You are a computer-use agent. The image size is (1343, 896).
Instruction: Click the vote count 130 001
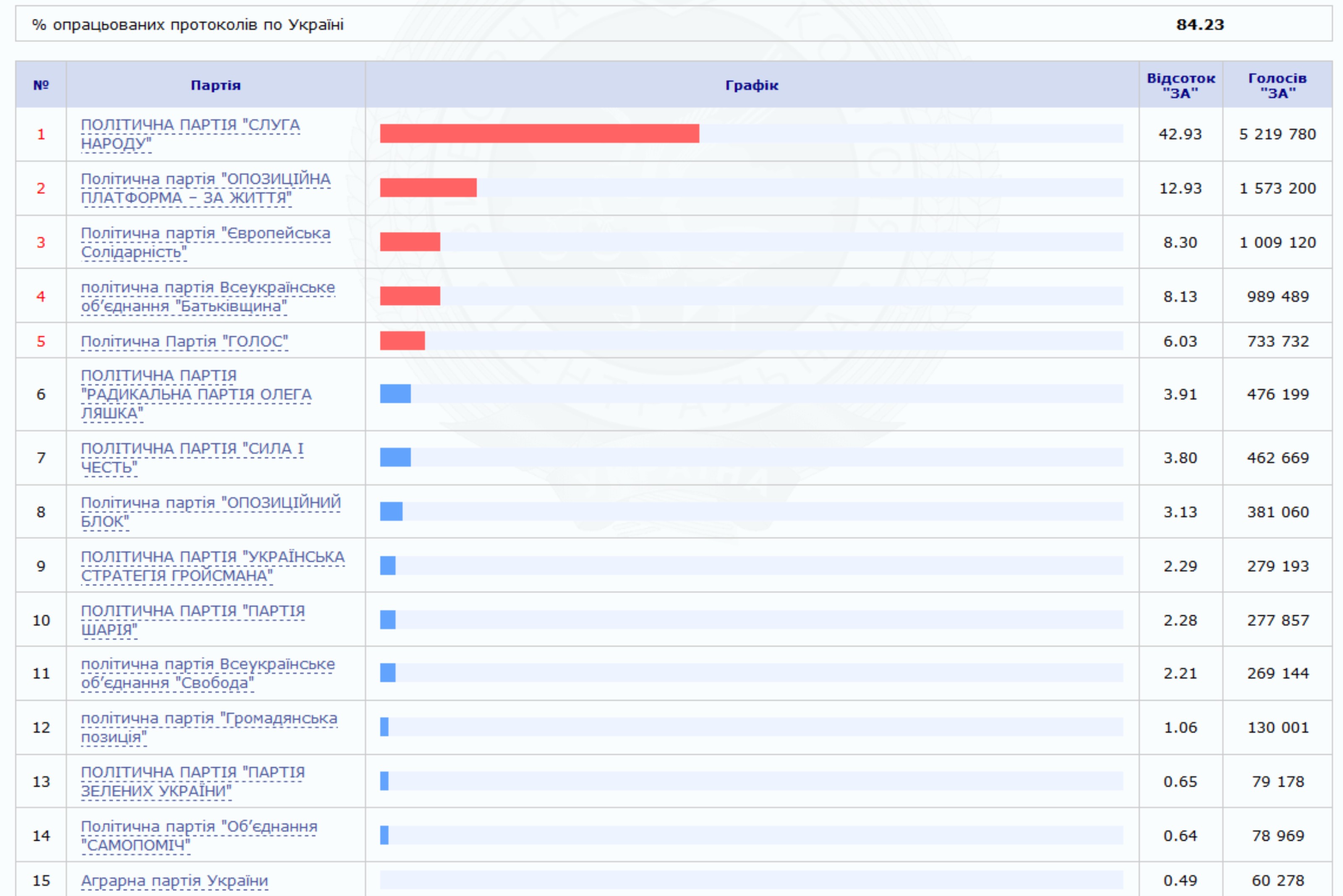1278,728
